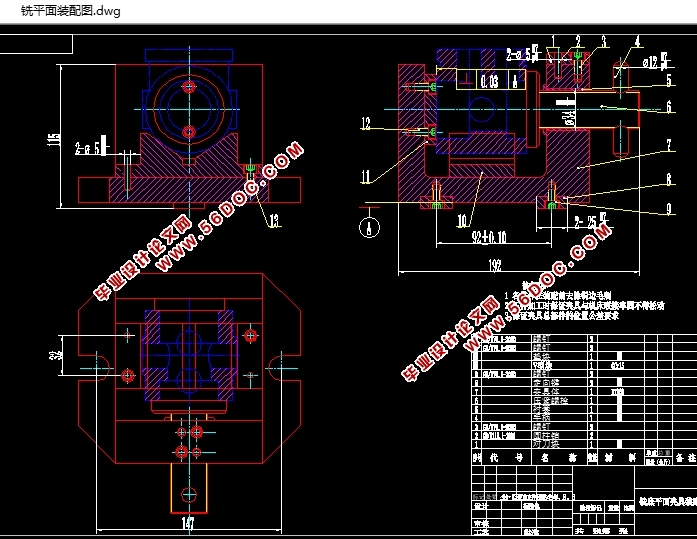697x539 pixels.
Task: Click part balloon number 12
Action: pyautogui.click(x=366, y=124)
